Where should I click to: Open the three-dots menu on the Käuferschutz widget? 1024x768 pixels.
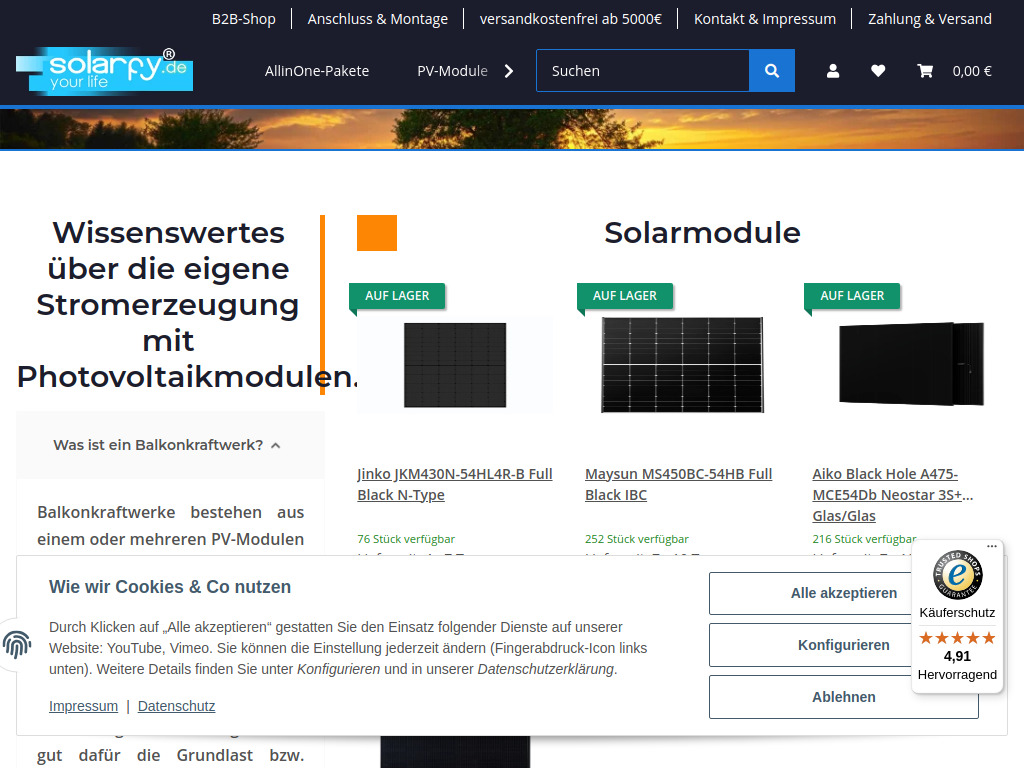pos(991,546)
